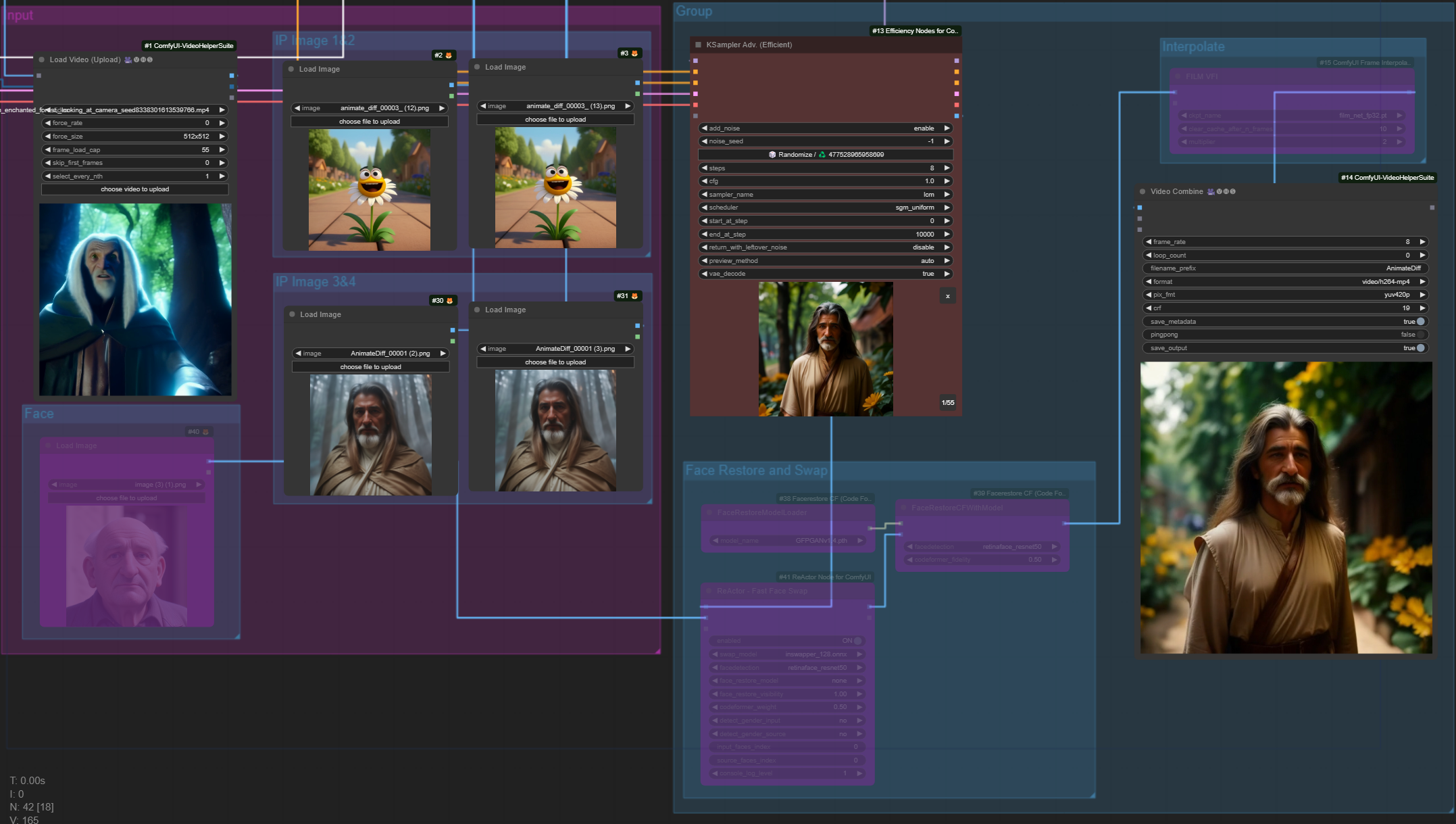Click the Video Combine node collapse dot

point(1143,191)
